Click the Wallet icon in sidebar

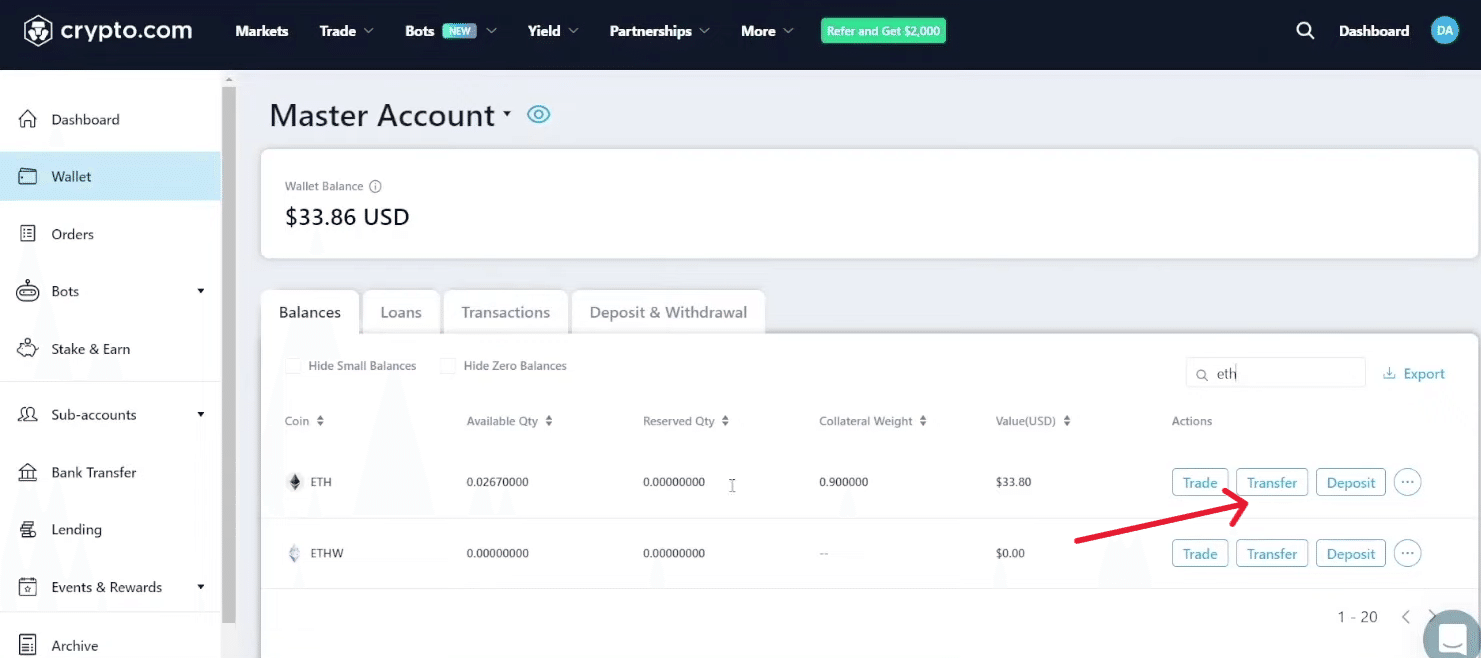click(28, 177)
